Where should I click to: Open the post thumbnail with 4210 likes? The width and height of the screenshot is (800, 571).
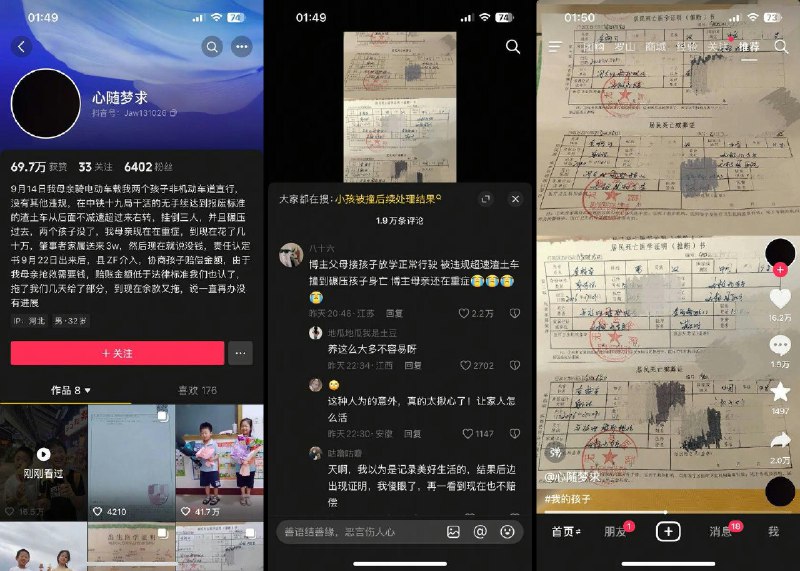(132, 462)
